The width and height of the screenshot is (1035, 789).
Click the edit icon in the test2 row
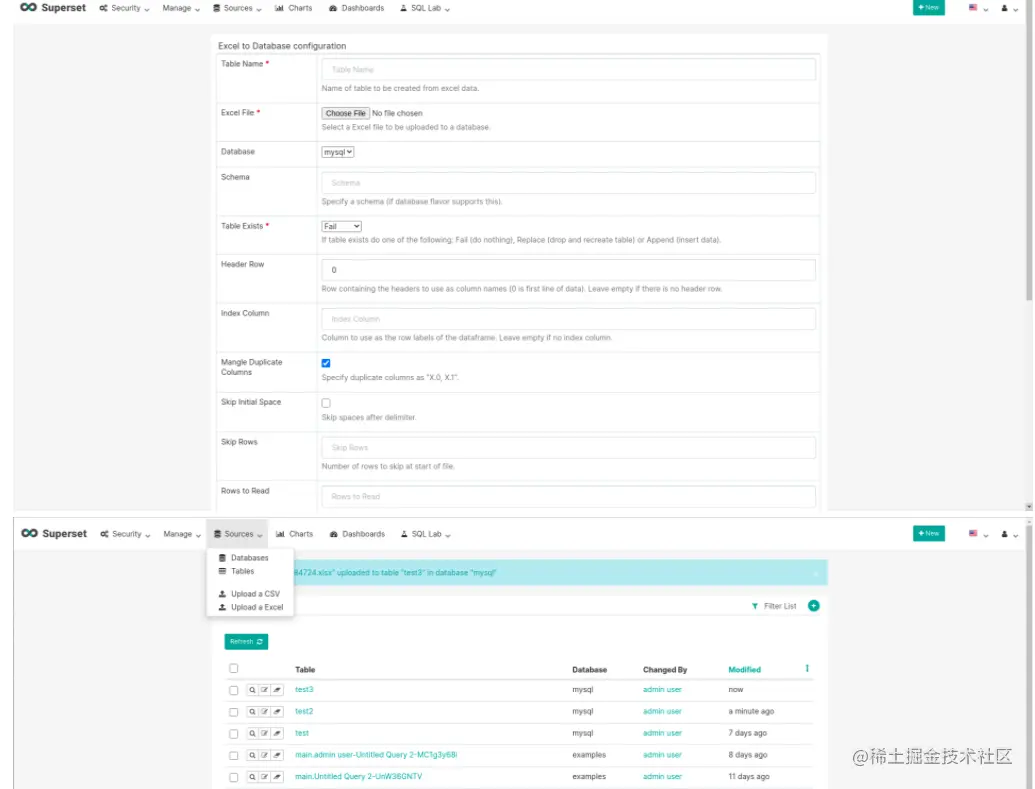[265, 712]
